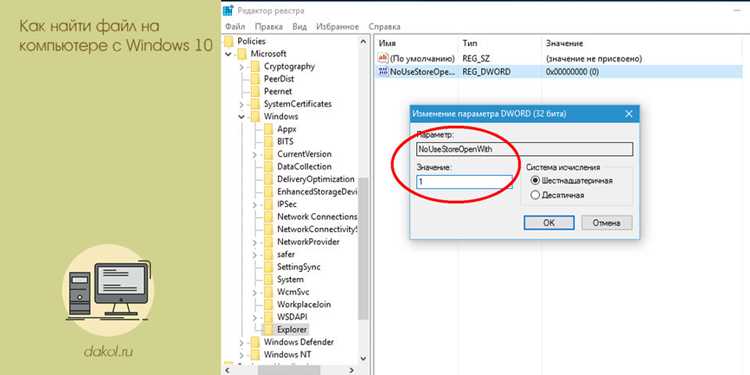Click the SystemCertificates folder icon

(x=256, y=104)
